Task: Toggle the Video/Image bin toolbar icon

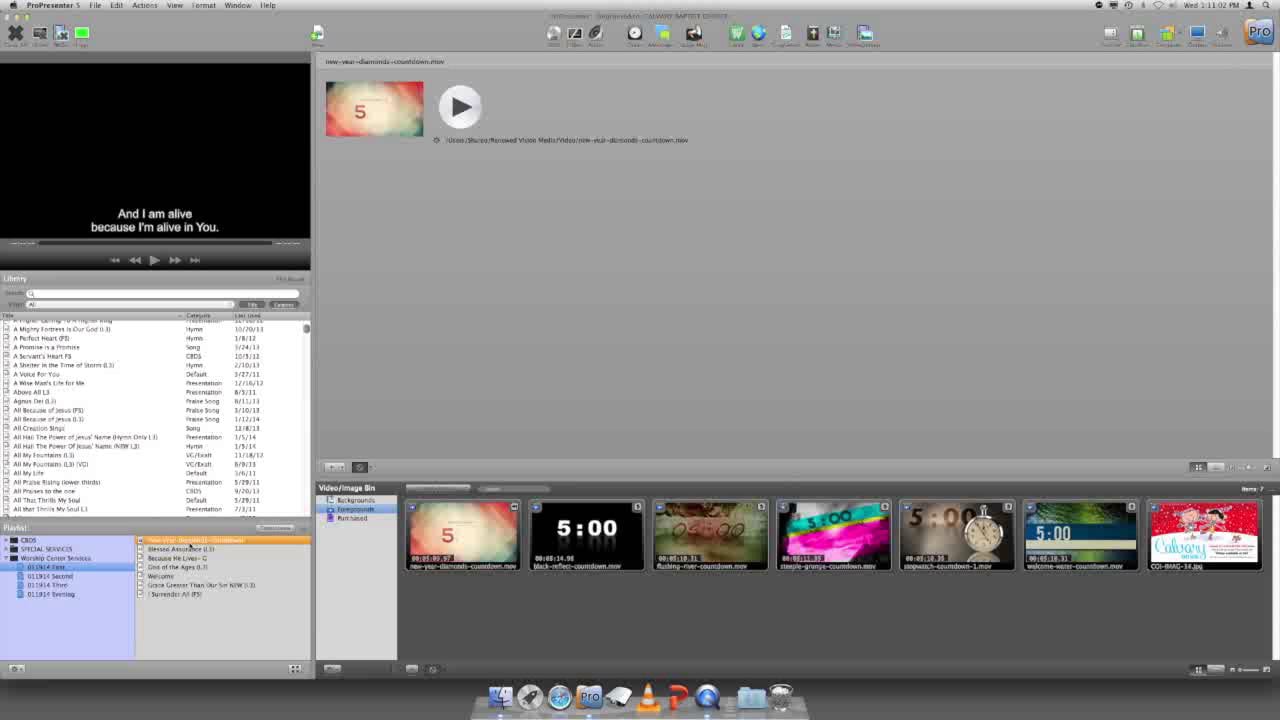Action: pyautogui.click(x=865, y=33)
